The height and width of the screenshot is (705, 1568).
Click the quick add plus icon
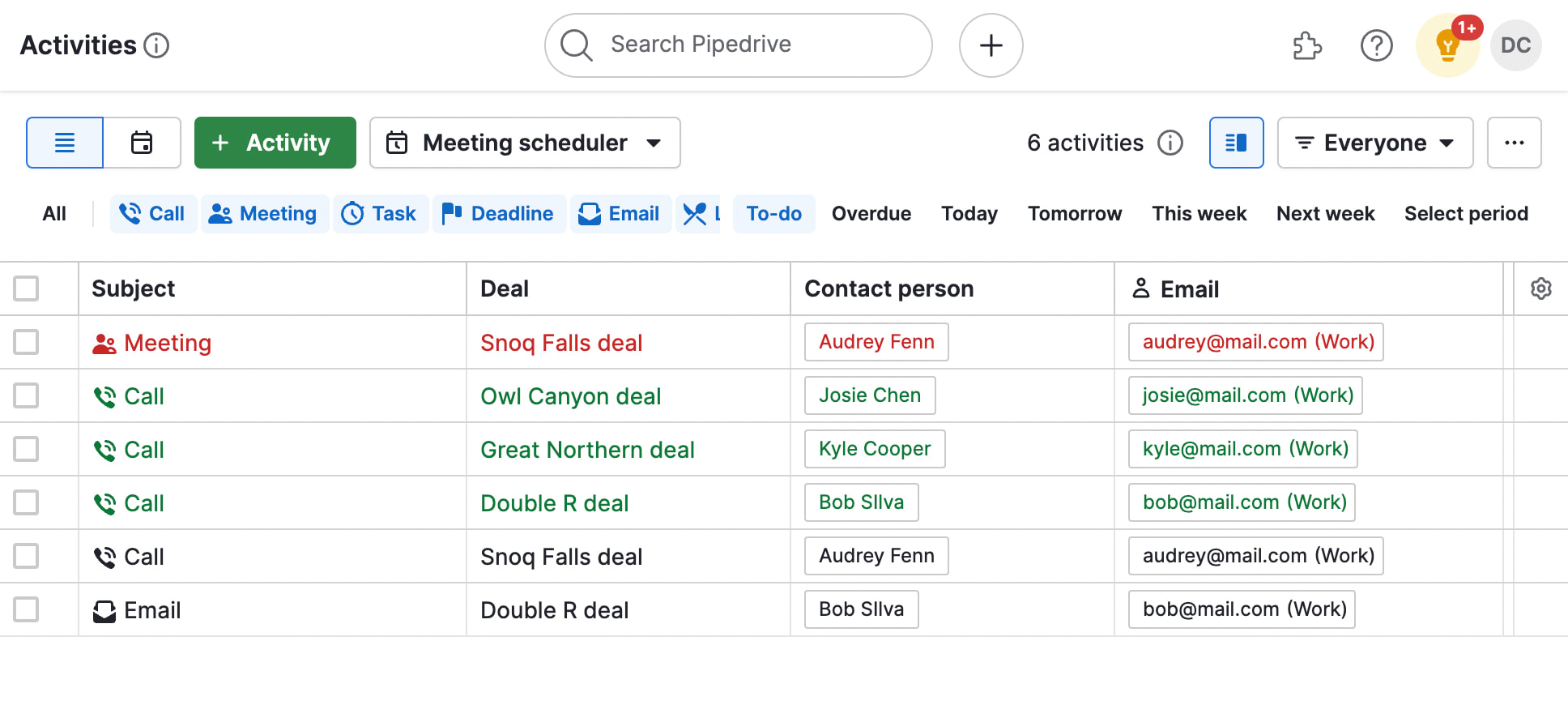click(x=991, y=45)
